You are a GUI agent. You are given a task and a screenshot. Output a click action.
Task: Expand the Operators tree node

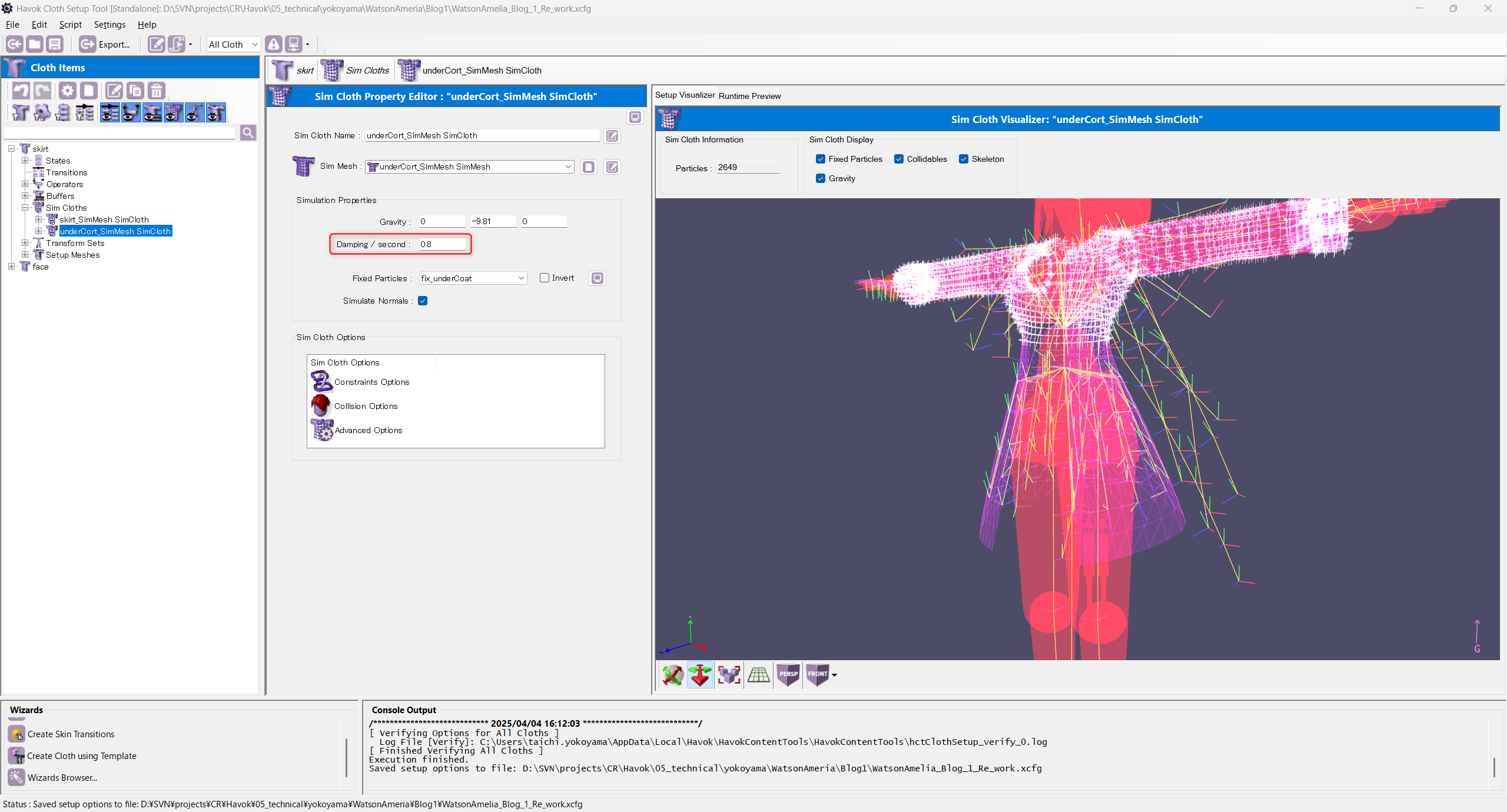[x=25, y=184]
